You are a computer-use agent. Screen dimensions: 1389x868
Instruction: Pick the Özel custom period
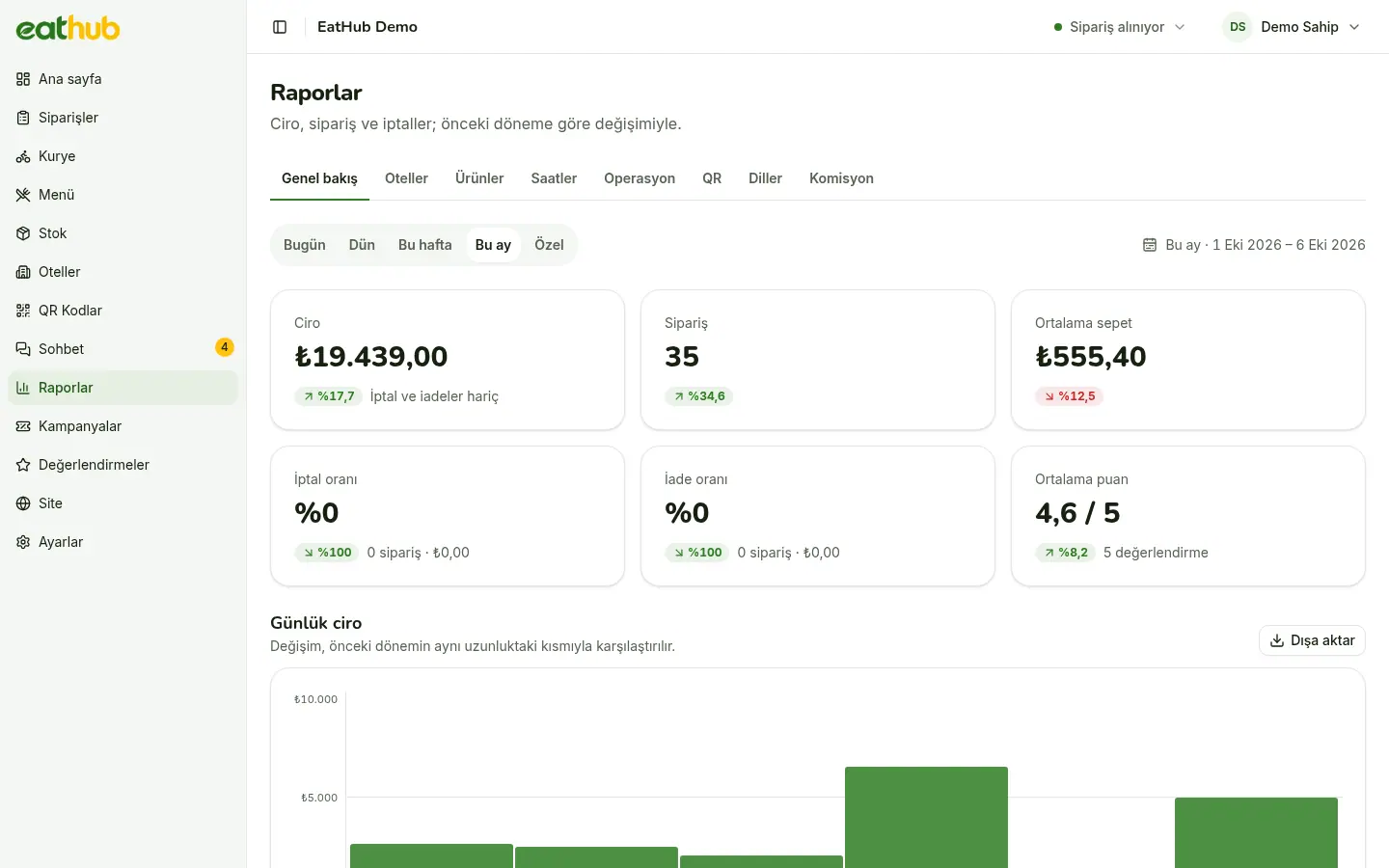549,245
